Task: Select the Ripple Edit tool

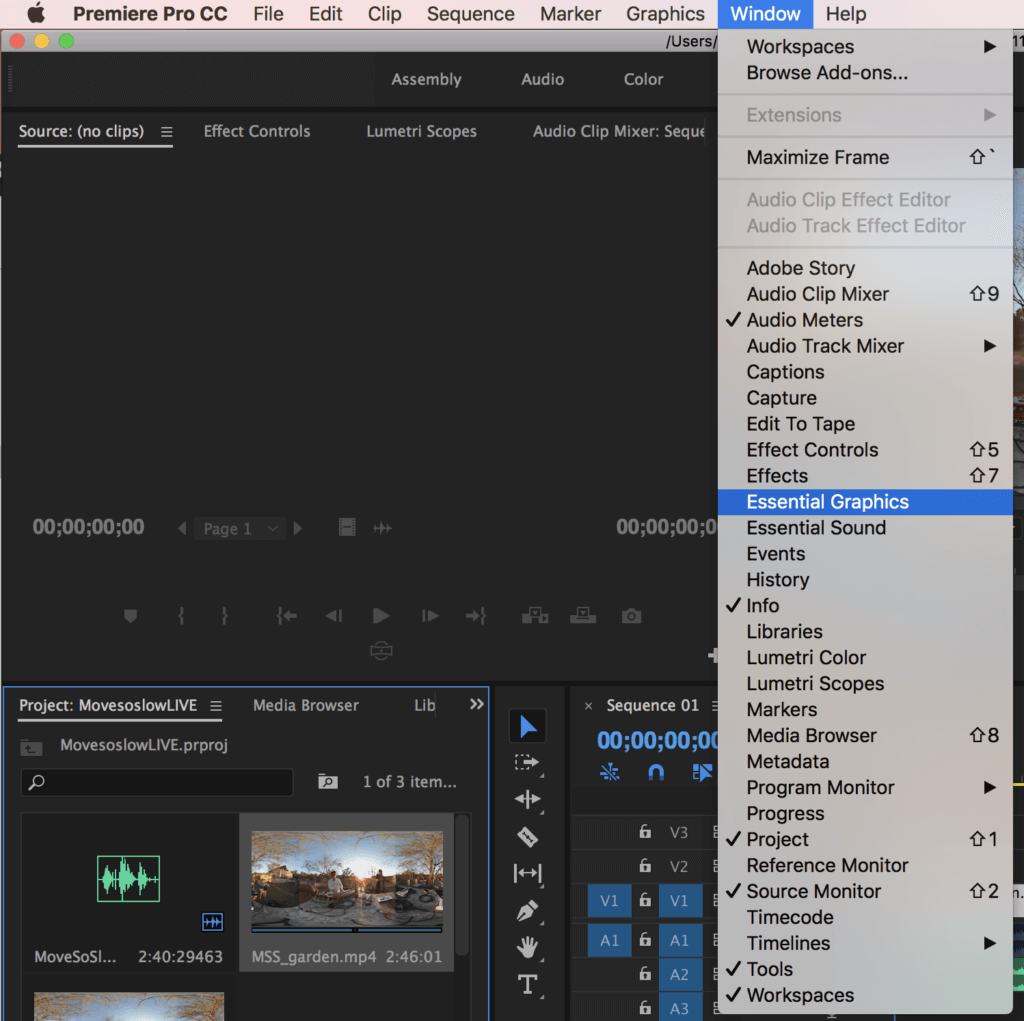Action: (x=528, y=799)
